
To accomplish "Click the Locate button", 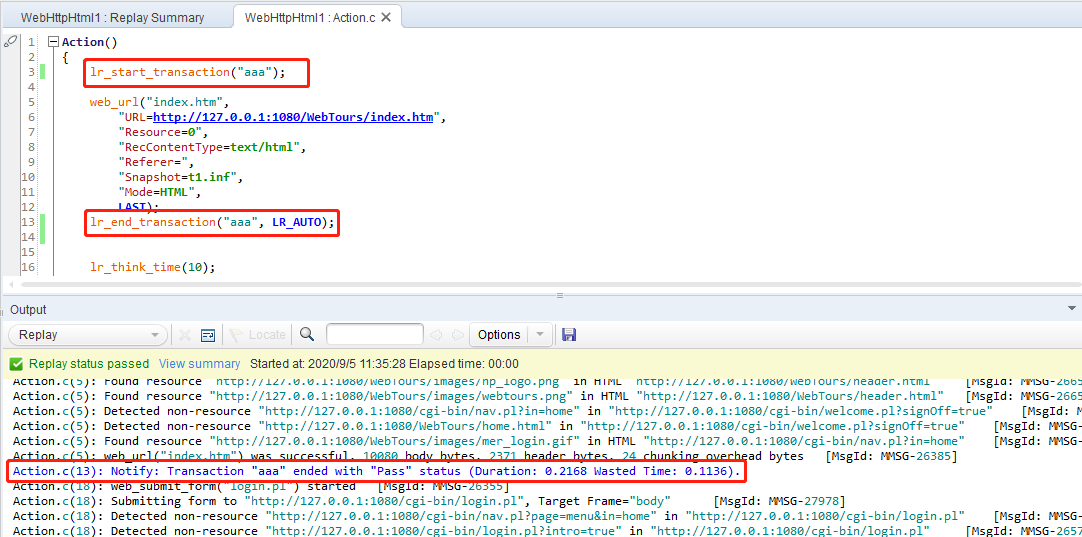I will (x=257, y=335).
